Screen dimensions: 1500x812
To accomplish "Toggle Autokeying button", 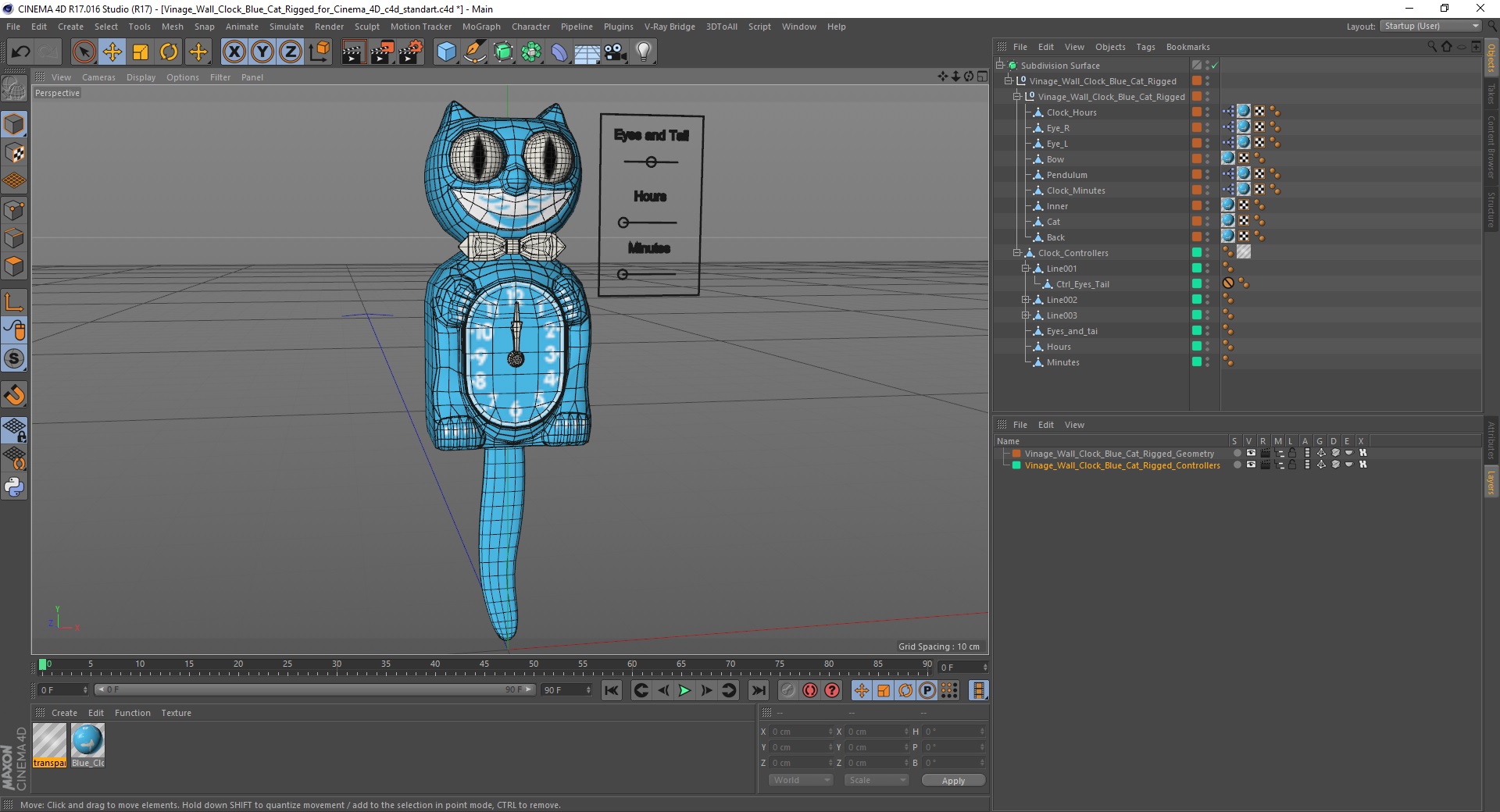I will [810, 690].
